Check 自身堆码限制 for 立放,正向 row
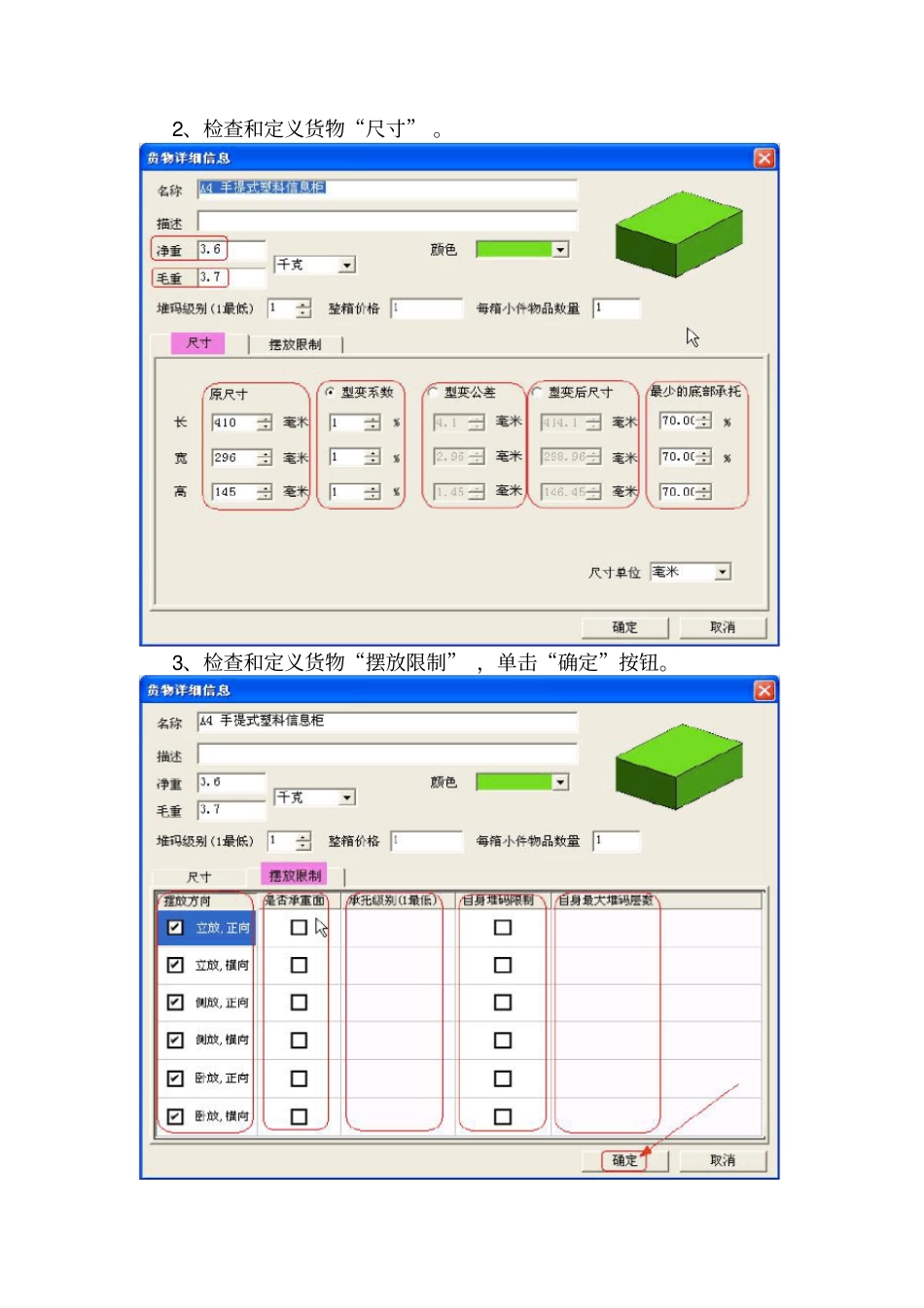 coord(503,928)
